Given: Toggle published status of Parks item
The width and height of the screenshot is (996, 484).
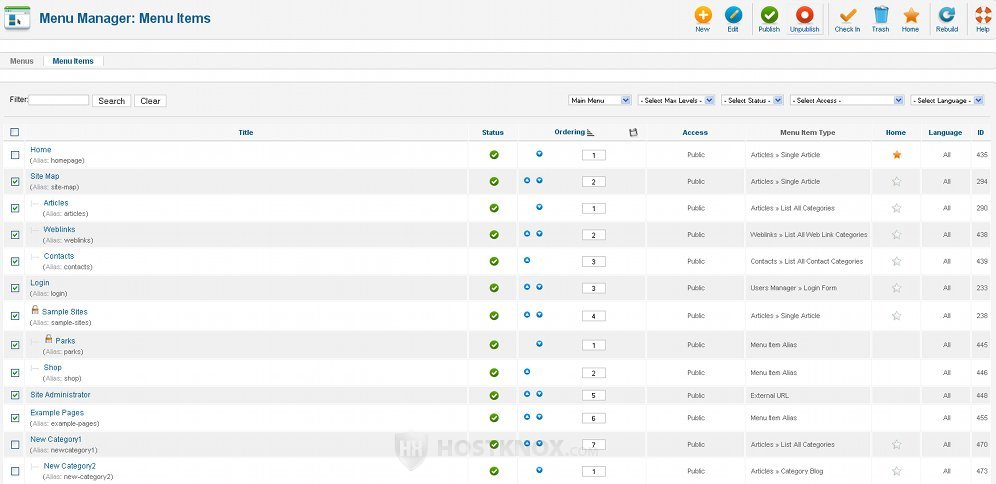Looking at the screenshot, I should 494,345.
